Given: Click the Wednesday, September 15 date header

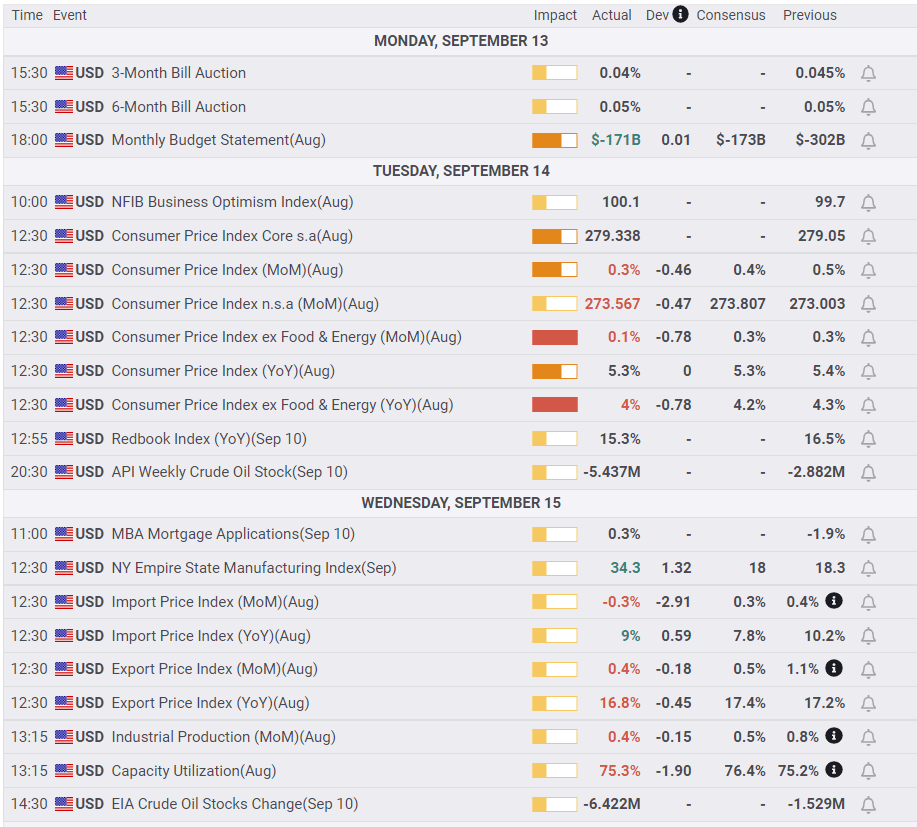Looking at the screenshot, I should pyautogui.click(x=461, y=503).
